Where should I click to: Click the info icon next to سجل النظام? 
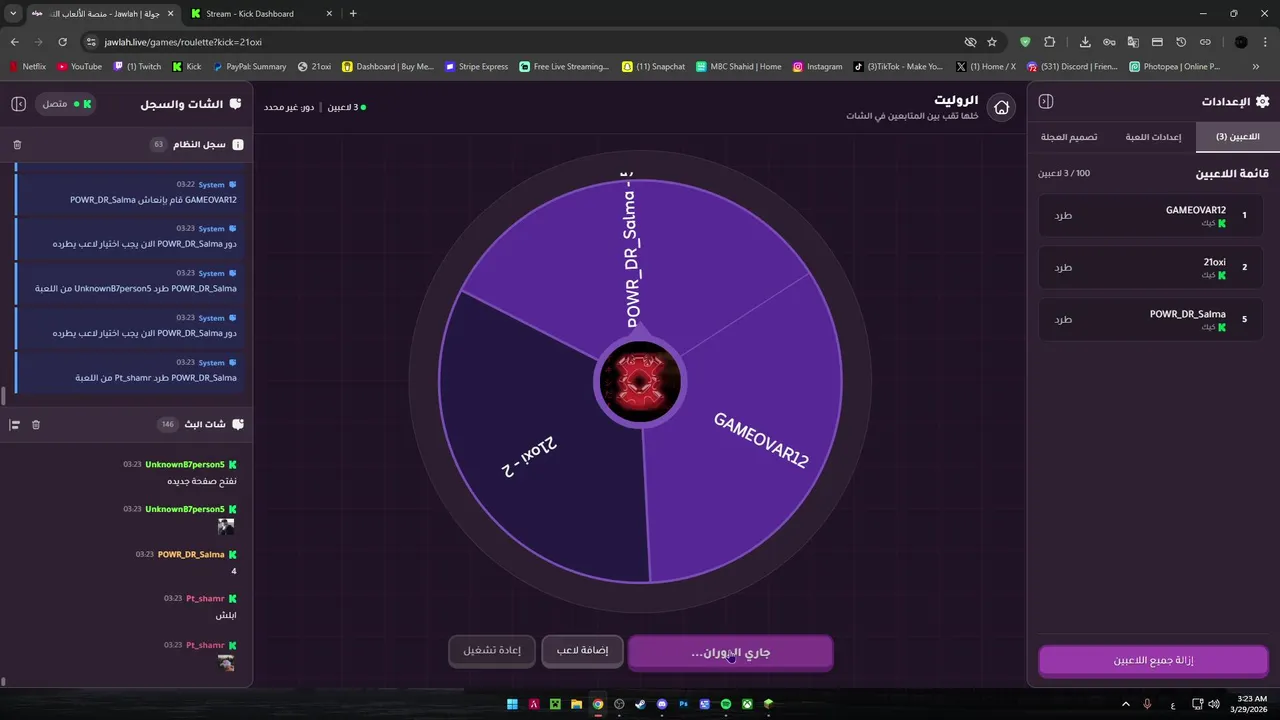[238, 145]
